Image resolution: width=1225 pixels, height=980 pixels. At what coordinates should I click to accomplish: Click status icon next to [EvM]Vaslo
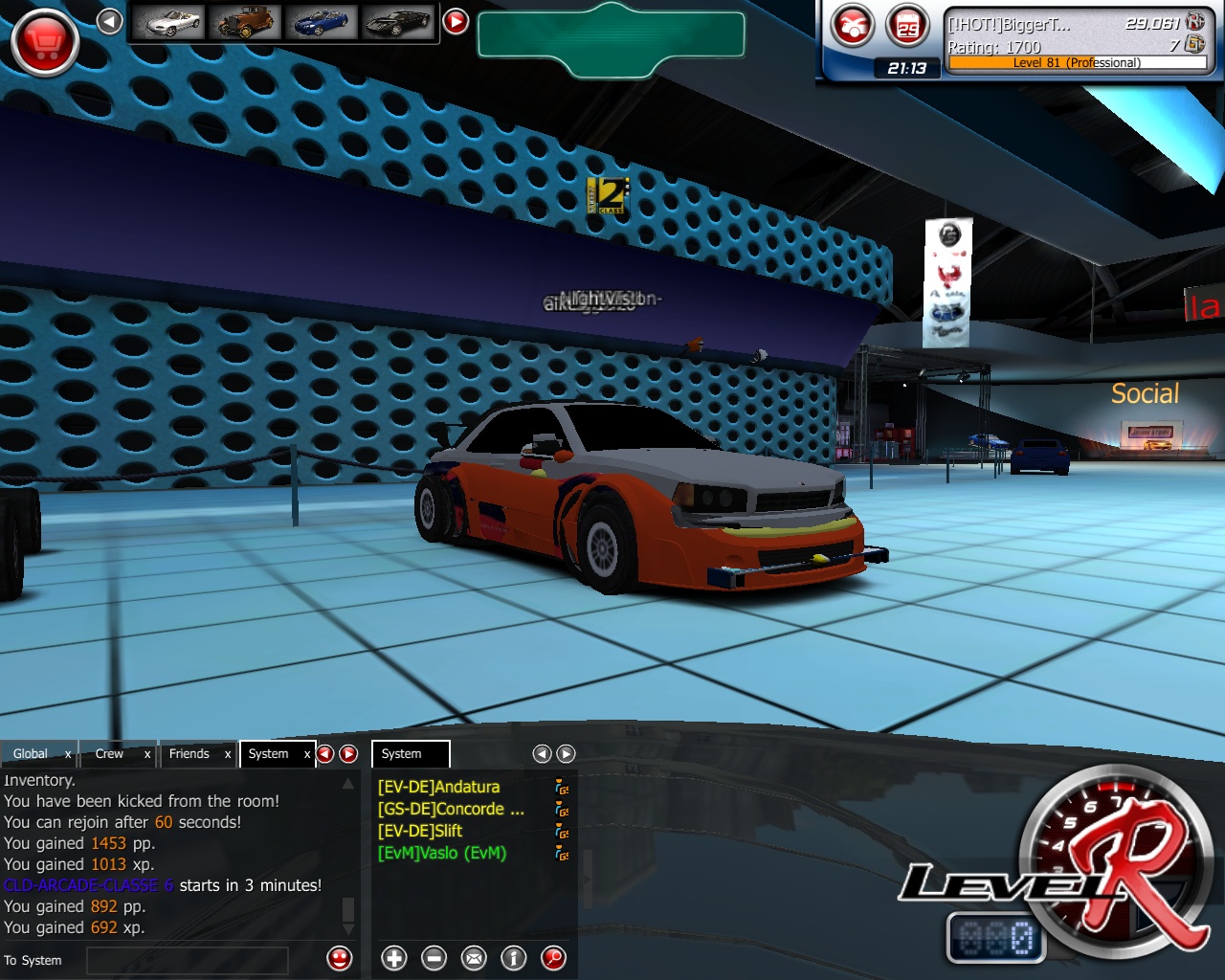click(563, 854)
